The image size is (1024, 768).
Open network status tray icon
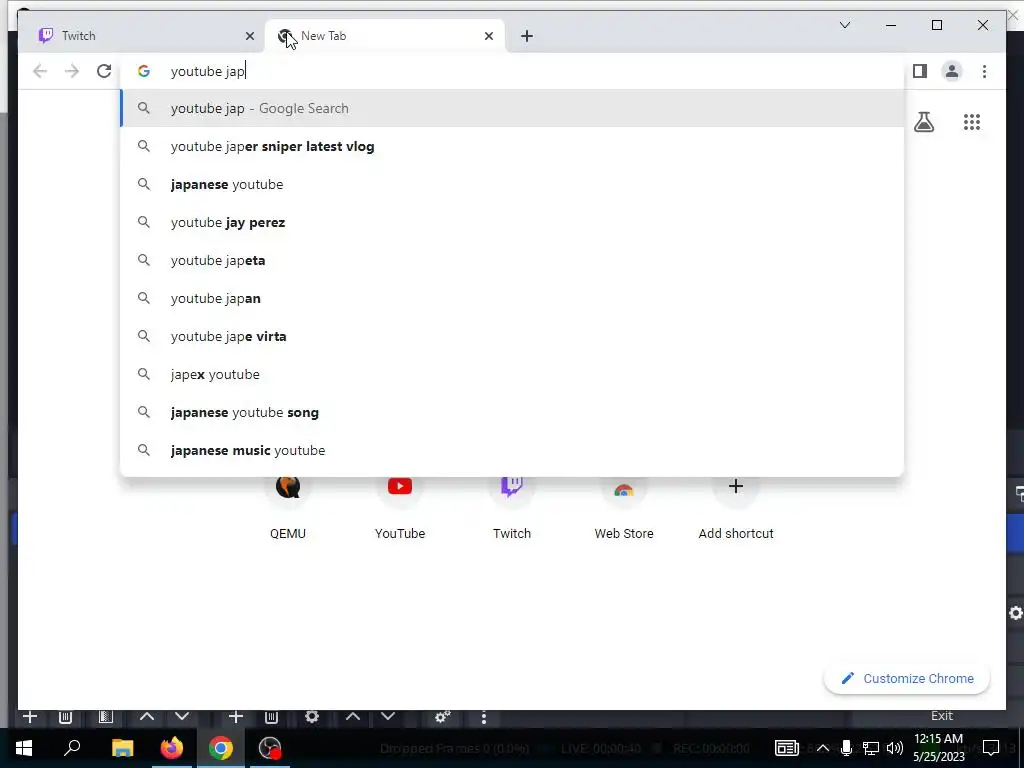point(871,748)
